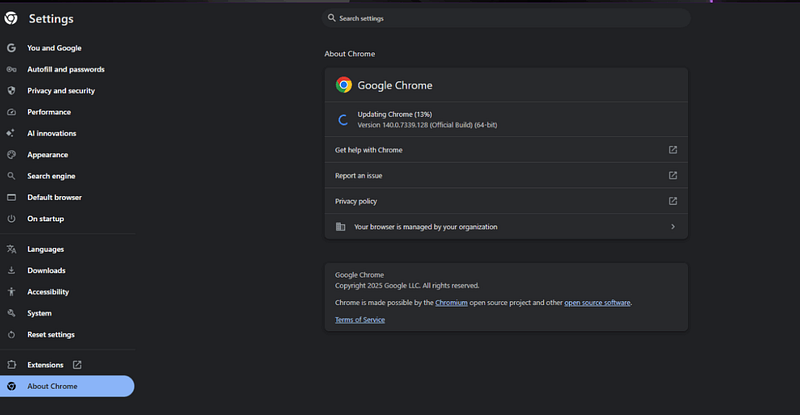Screen dimensions: 800x415
Task: Open the Chromium project link
Action: tap(451, 303)
